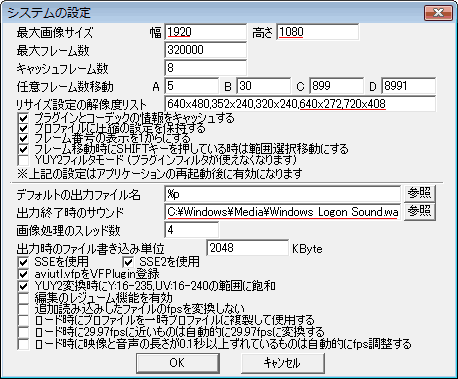
Task: Click the キャッシュフレーム数 input field
Action: pyautogui.click(x=206, y=68)
